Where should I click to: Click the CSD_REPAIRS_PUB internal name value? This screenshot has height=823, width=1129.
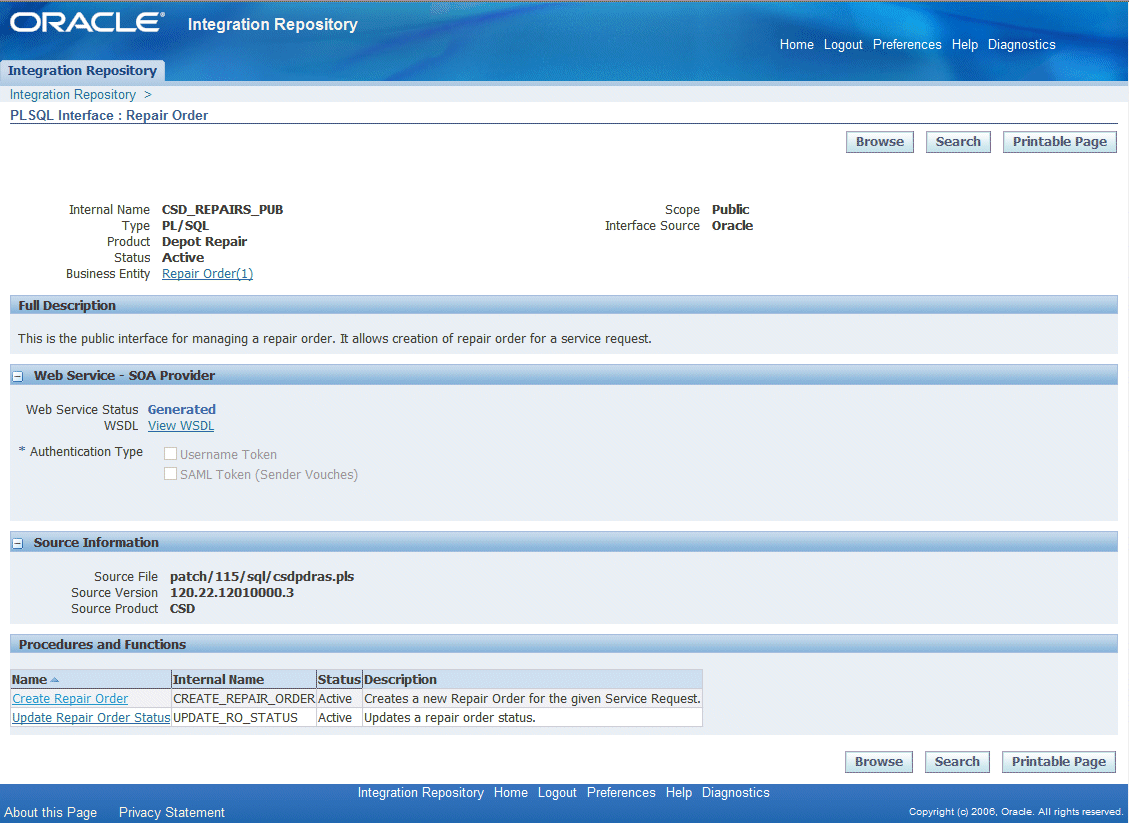tap(222, 210)
